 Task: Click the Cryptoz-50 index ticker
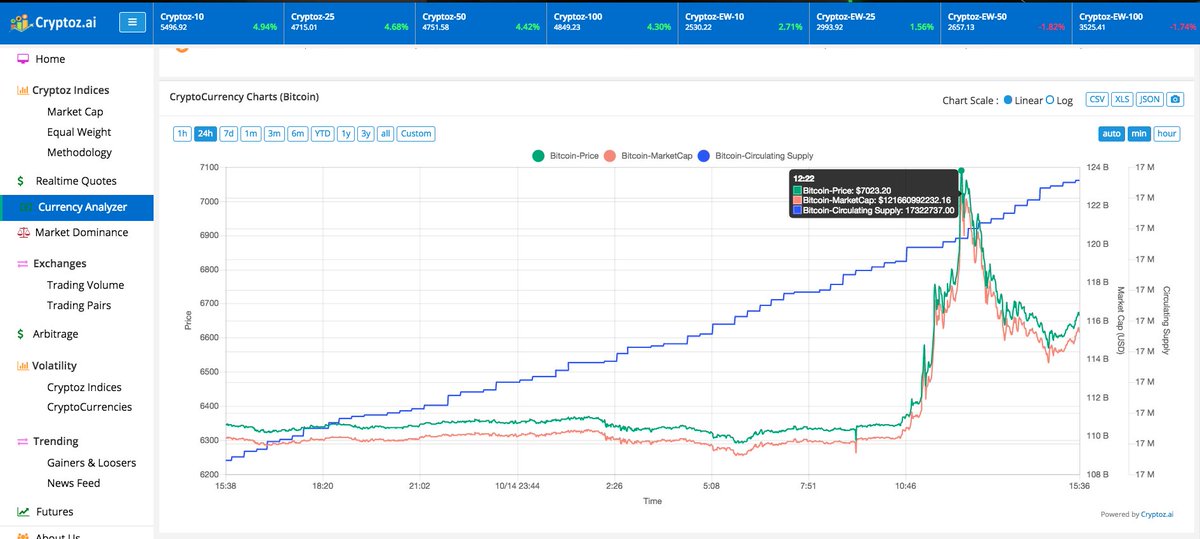[x=481, y=21]
